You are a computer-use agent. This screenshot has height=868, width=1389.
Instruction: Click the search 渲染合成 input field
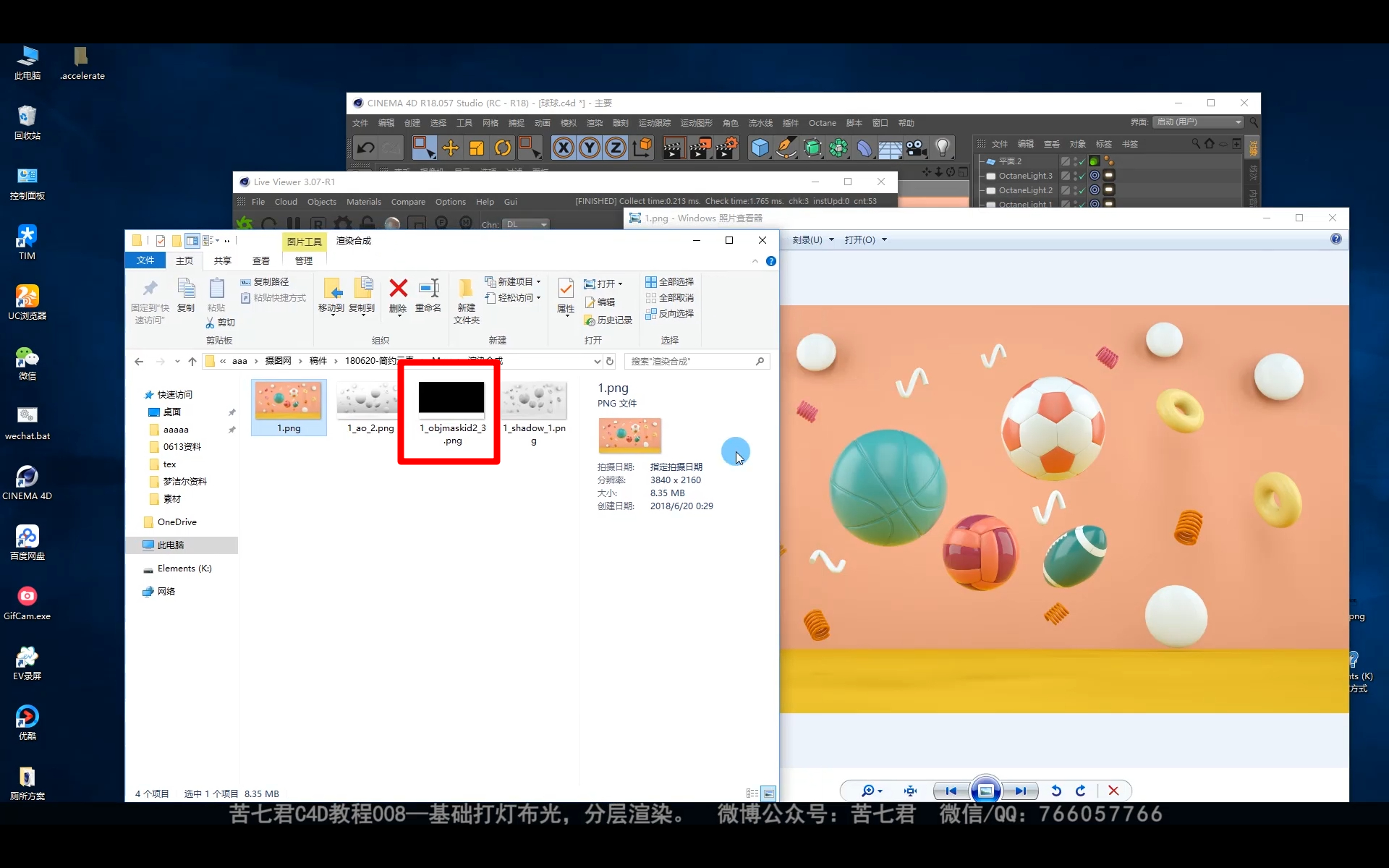pos(691,361)
